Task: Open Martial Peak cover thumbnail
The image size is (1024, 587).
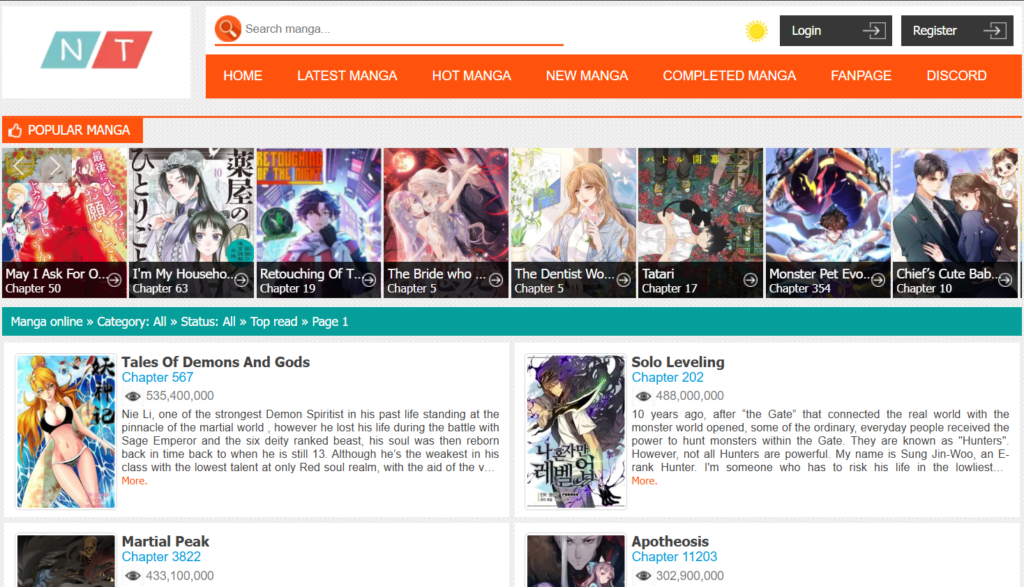Action: [66, 561]
